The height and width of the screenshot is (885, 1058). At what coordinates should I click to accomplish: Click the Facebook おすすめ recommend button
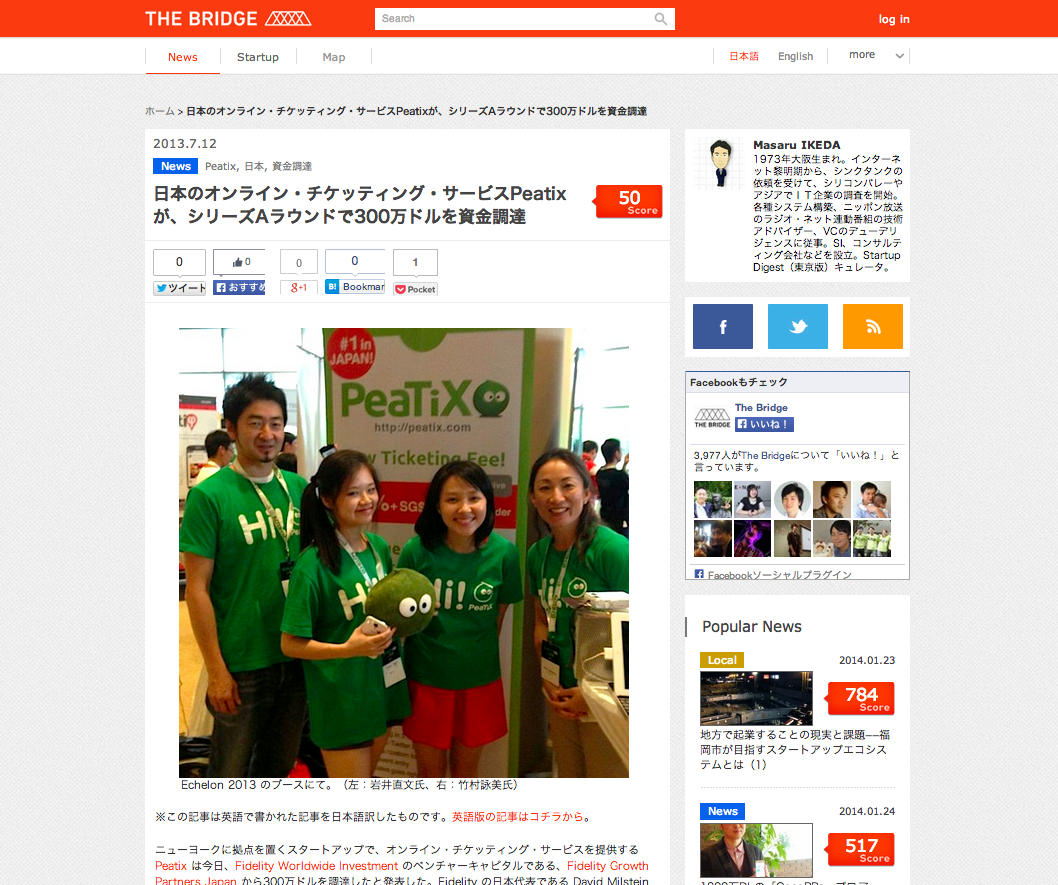[239, 287]
